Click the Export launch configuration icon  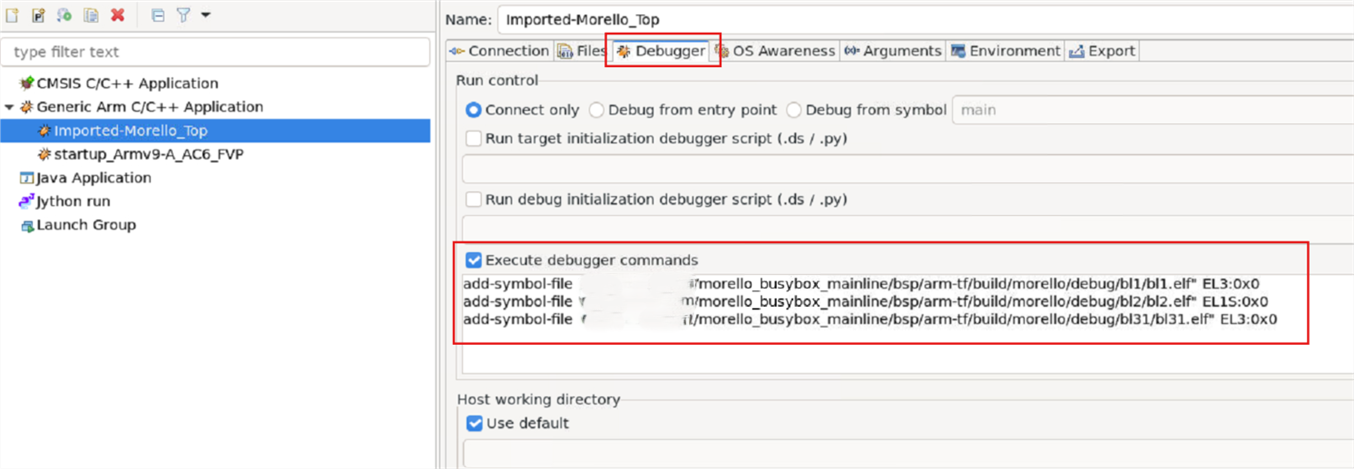pyautogui.click(x=65, y=15)
